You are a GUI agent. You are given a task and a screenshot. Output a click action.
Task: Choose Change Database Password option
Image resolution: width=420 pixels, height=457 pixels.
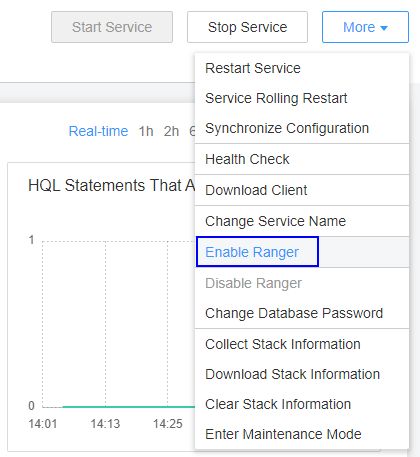pyautogui.click(x=302, y=313)
